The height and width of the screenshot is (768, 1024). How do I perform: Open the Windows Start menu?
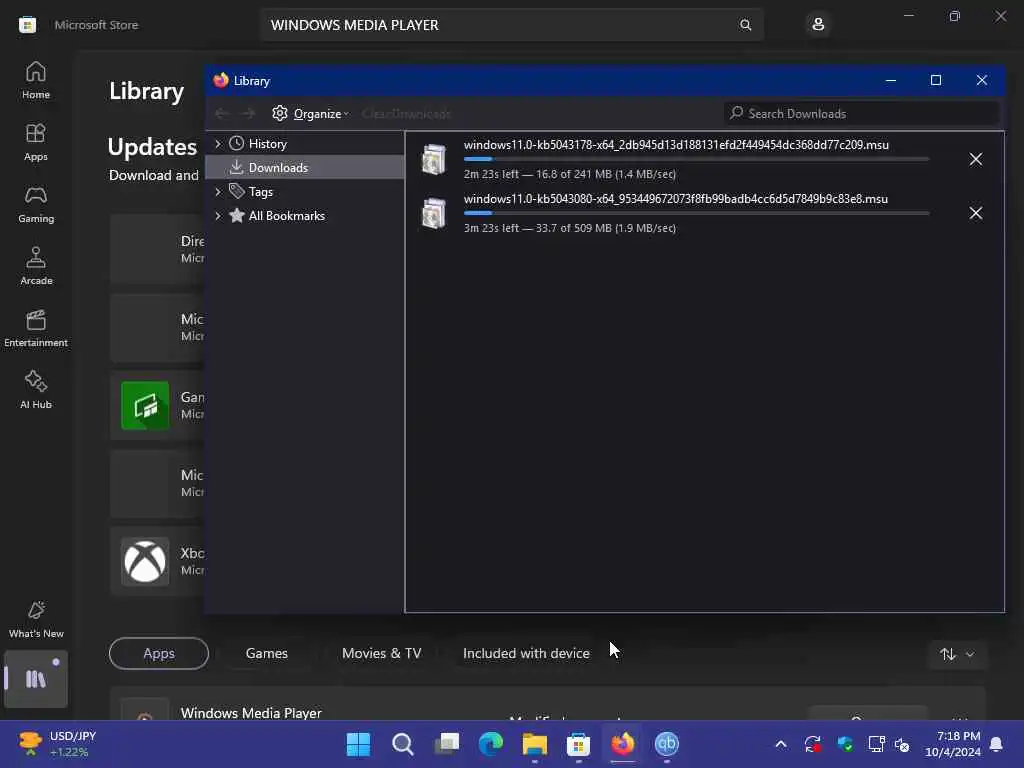(x=358, y=744)
